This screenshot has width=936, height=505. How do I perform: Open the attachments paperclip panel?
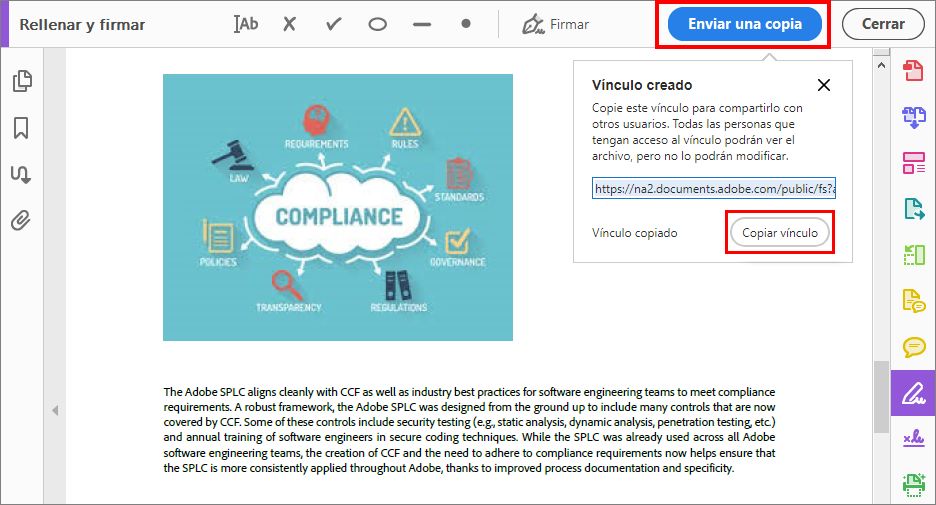coord(21,221)
